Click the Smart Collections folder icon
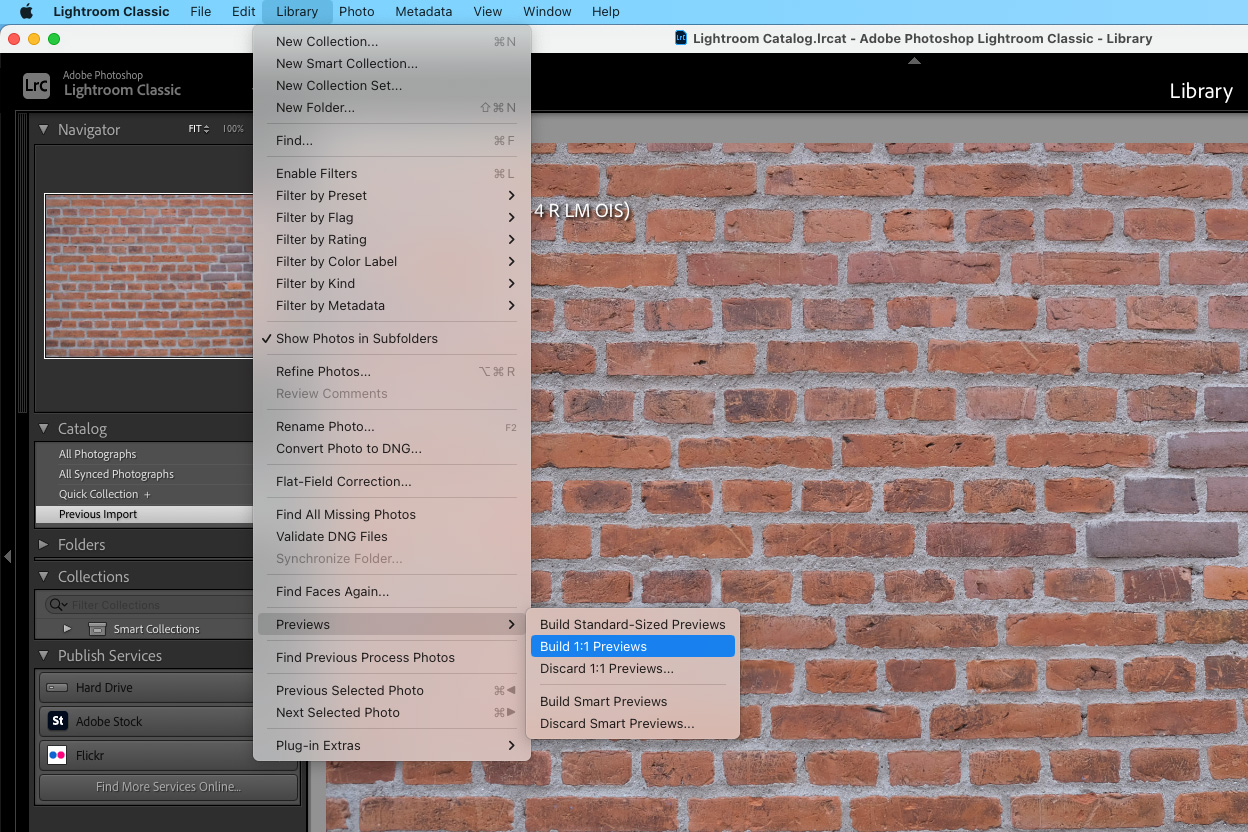1248x832 pixels. [97, 628]
